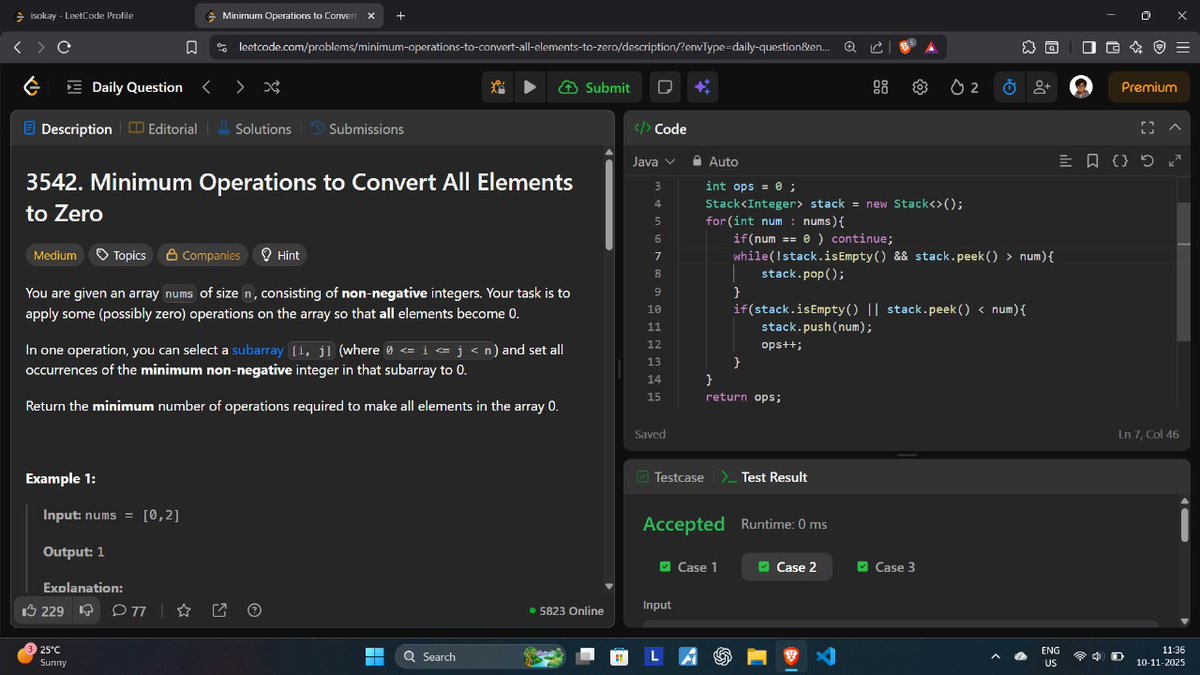Format code with align icon
The width and height of the screenshot is (1200, 675).
1066,161
